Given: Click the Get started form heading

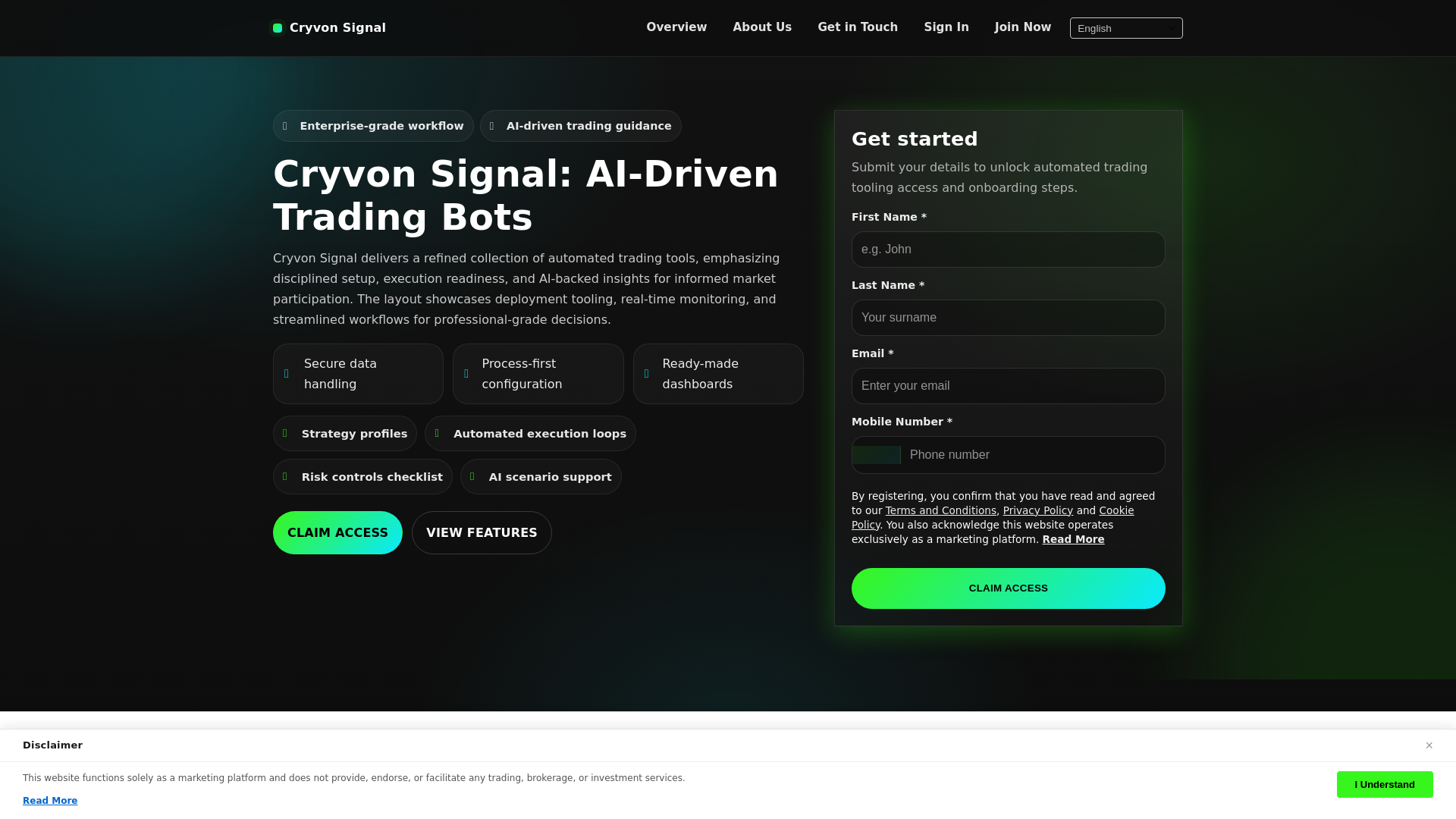Looking at the screenshot, I should (x=915, y=139).
